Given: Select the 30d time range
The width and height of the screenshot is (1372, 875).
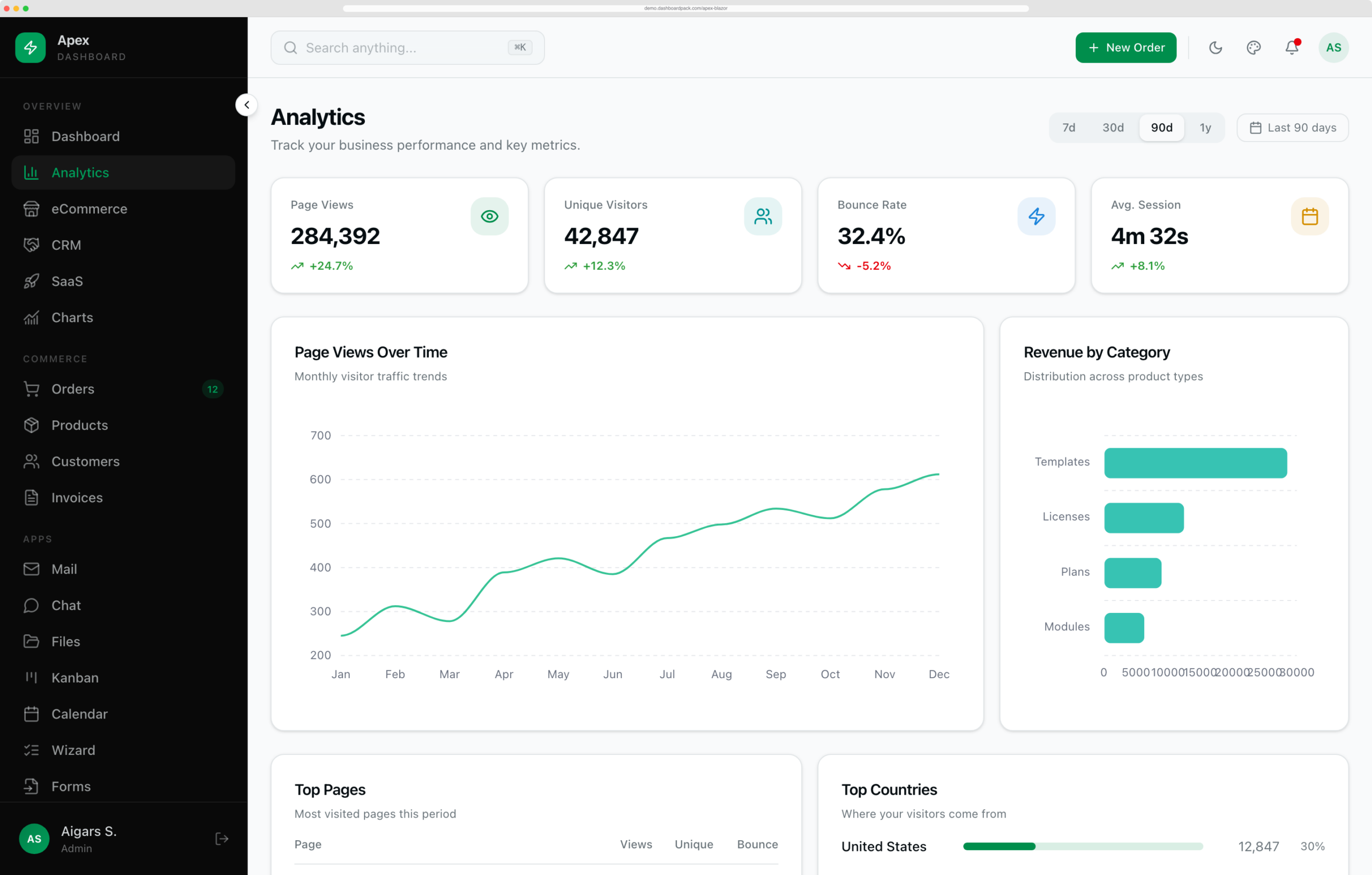Looking at the screenshot, I should (x=1113, y=128).
